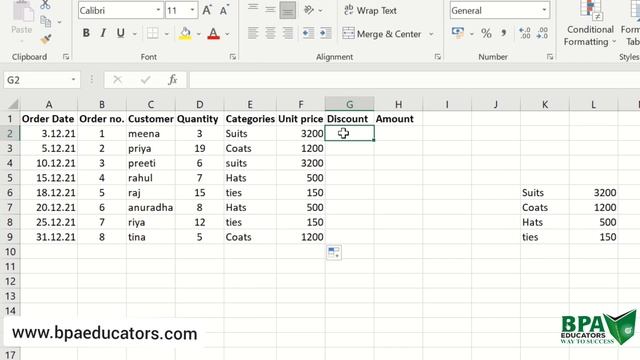
Task: Open the Alignment dialog launcher
Action: click(438, 57)
